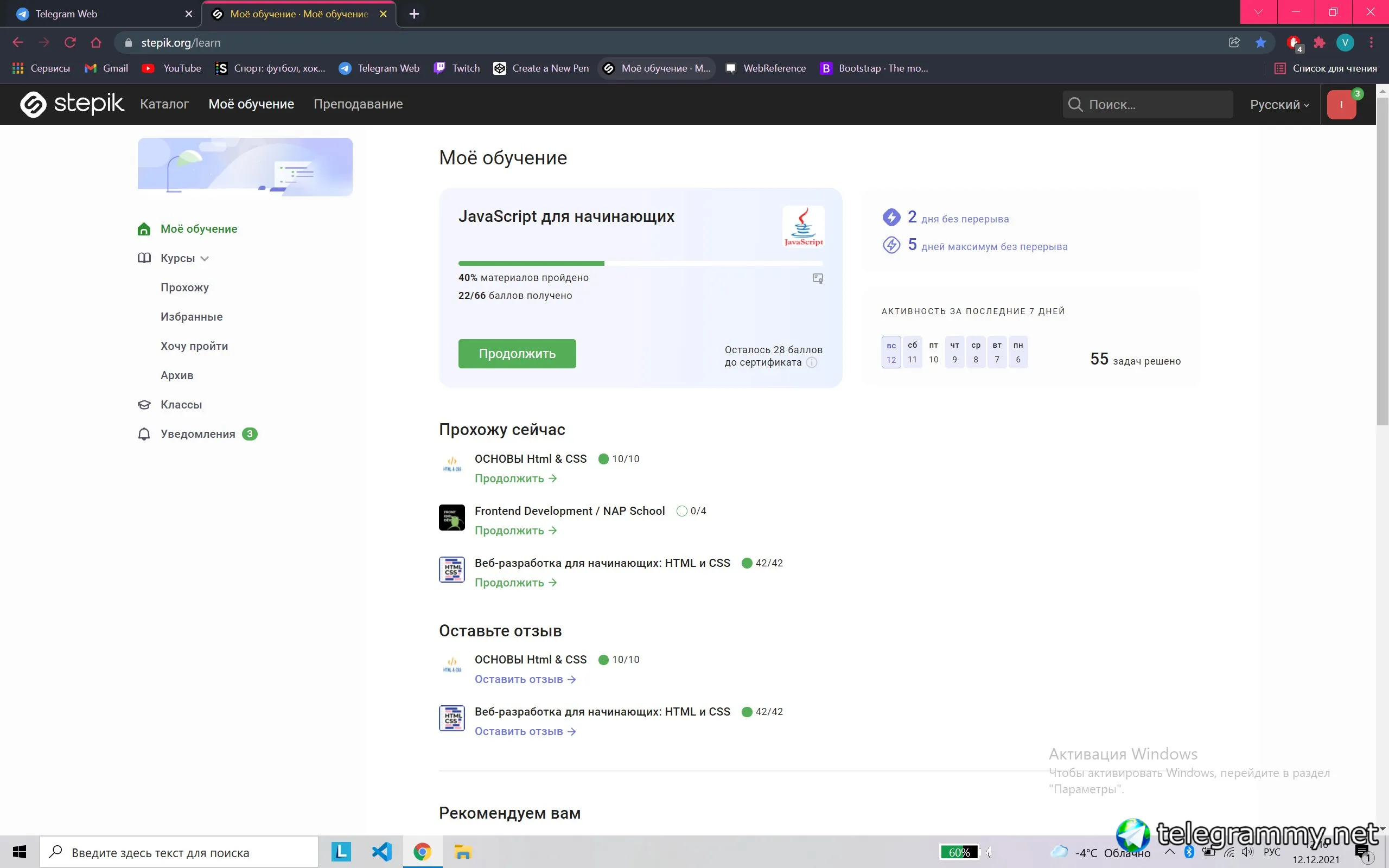This screenshot has height=868, width=1389.
Task: Click the Stepik logo in header
Action: [x=72, y=104]
